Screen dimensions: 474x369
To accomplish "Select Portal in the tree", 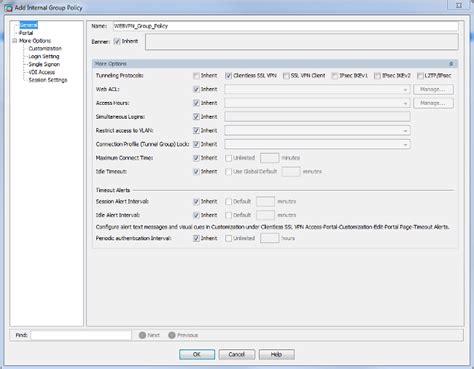I will click(x=26, y=33).
